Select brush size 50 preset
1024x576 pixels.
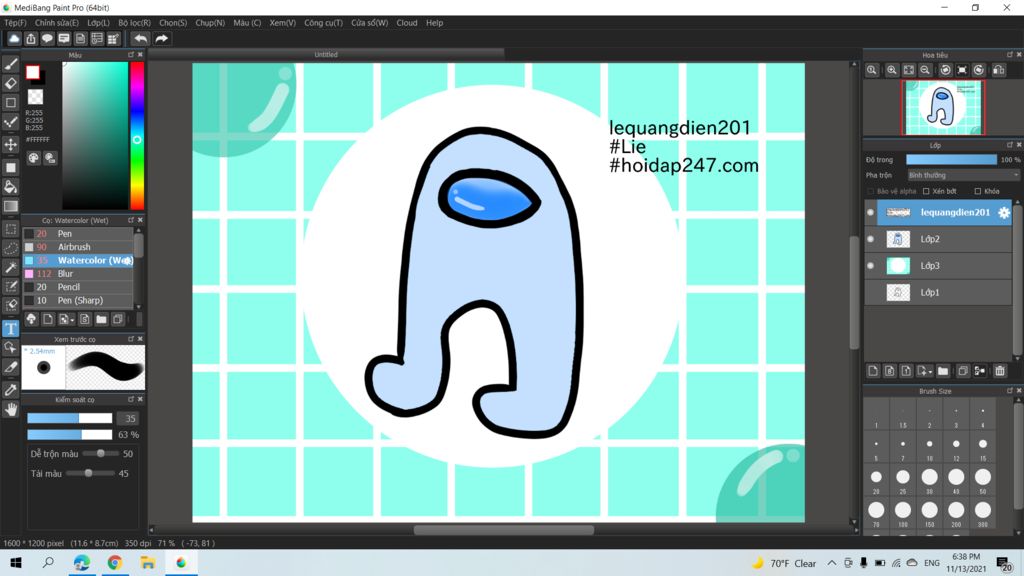click(x=983, y=479)
